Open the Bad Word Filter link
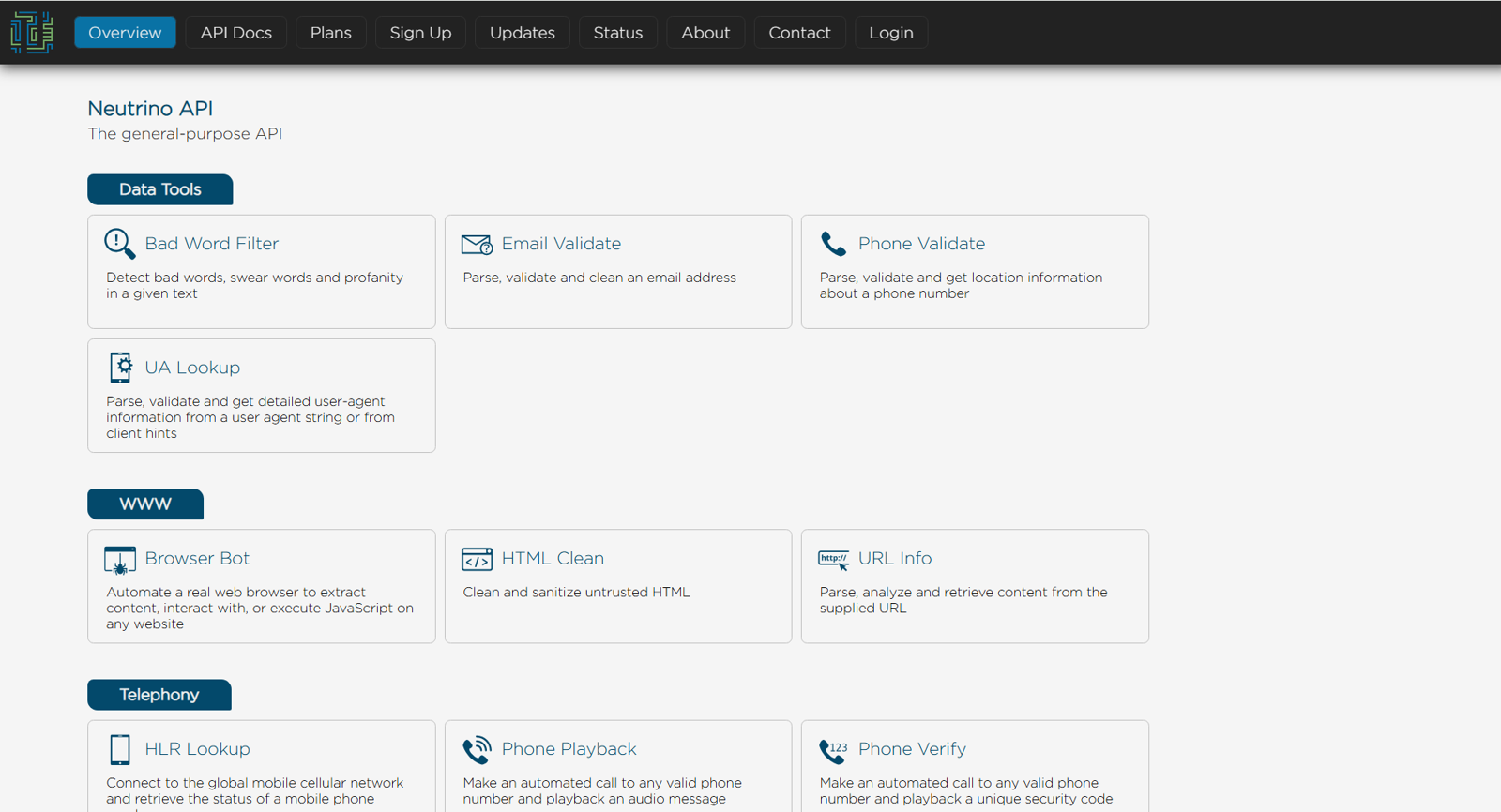 [x=212, y=244]
